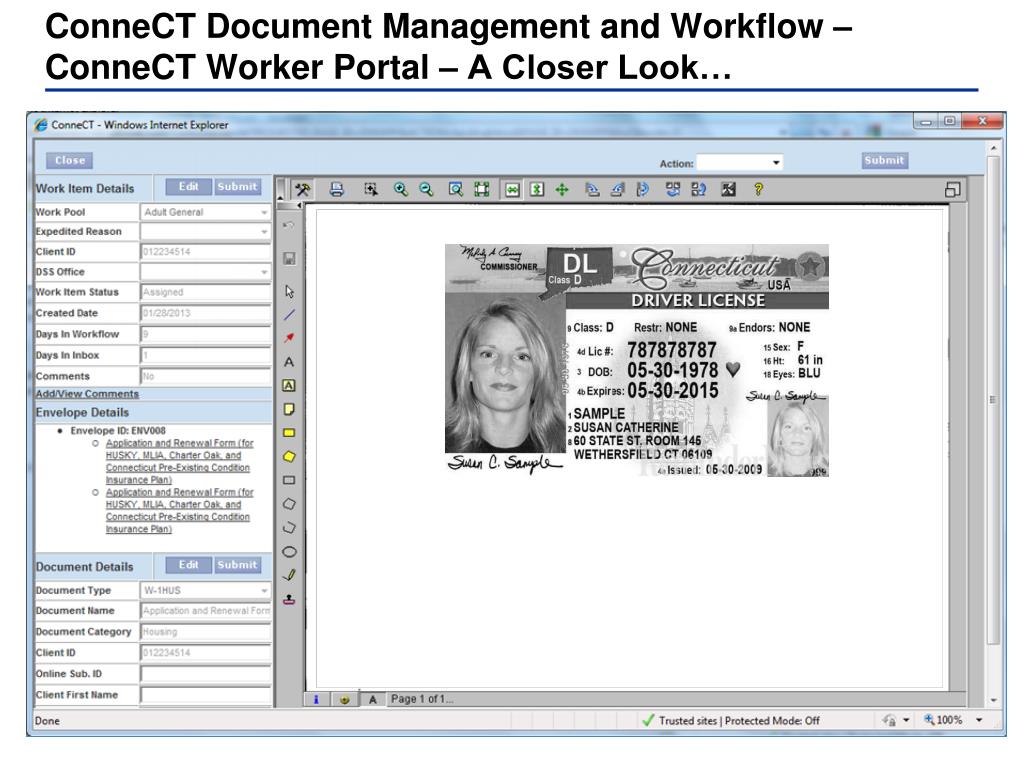
Task: Open the browser zoom level dropdown arrow
Action: coord(979,720)
